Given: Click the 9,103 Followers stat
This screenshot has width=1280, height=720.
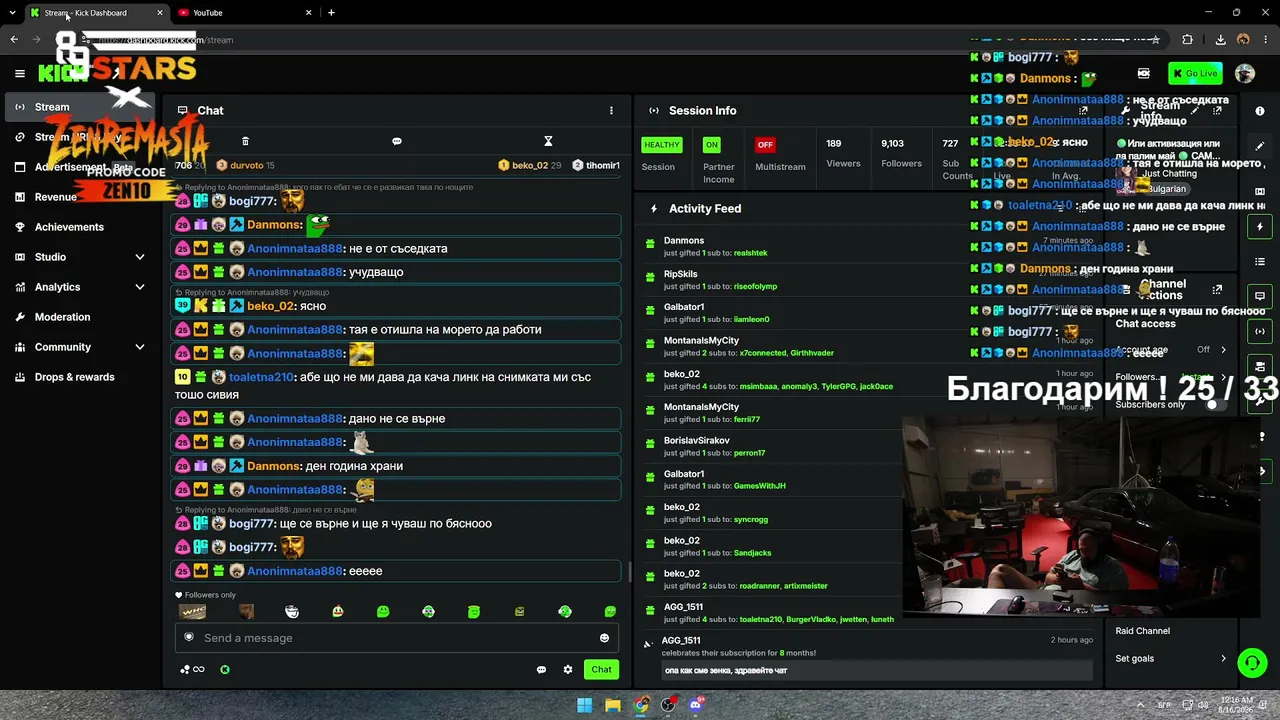Looking at the screenshot, I should click(x=901, y=153).
